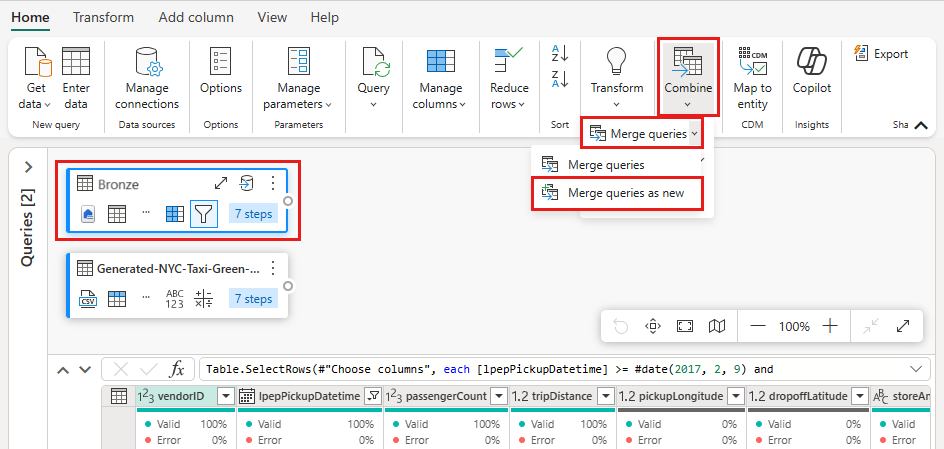
Task: Select the Generated-NYC-Taxi-Green query title
Action: tap(178, 269)
